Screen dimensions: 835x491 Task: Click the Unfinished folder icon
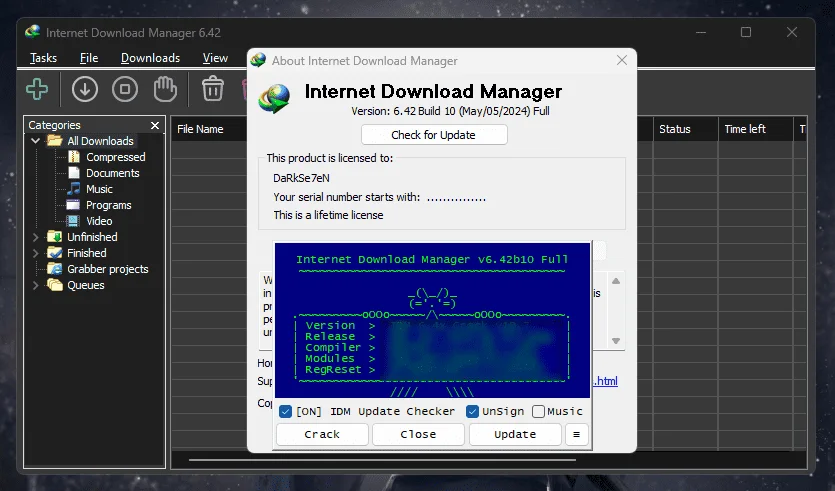[x=54, y=237]
